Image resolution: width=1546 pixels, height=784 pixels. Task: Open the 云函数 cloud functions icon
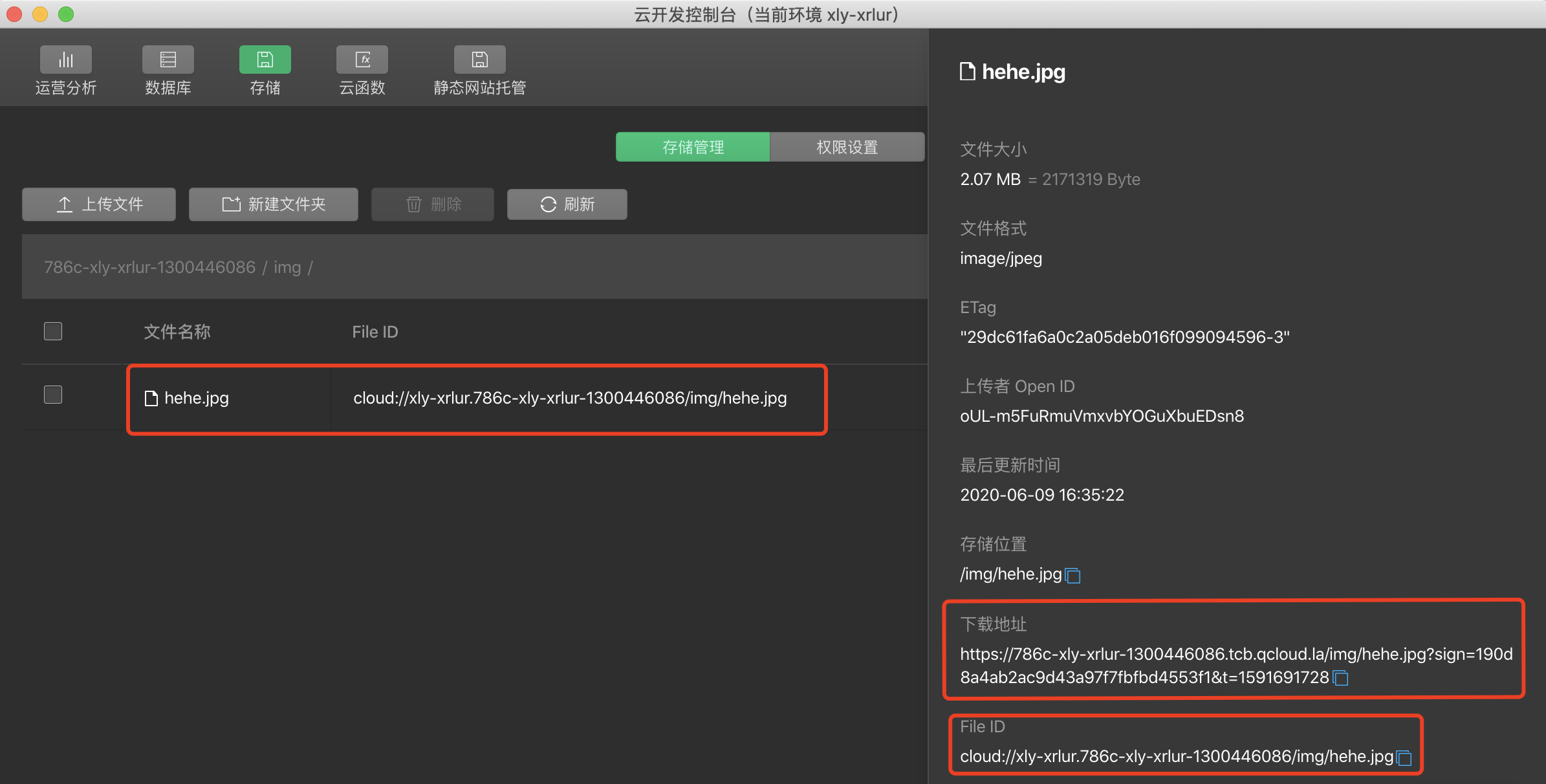click(x=362, y=60)
